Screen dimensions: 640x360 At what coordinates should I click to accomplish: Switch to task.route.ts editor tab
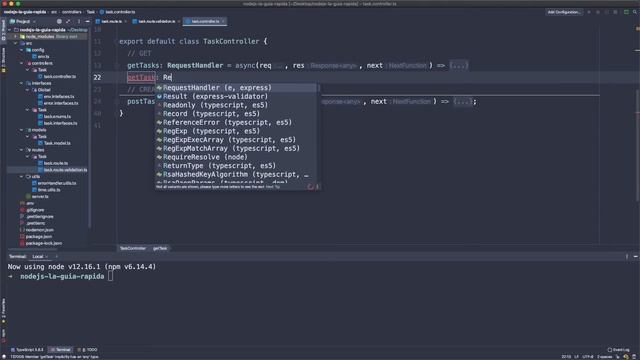(x=111, y=21)
